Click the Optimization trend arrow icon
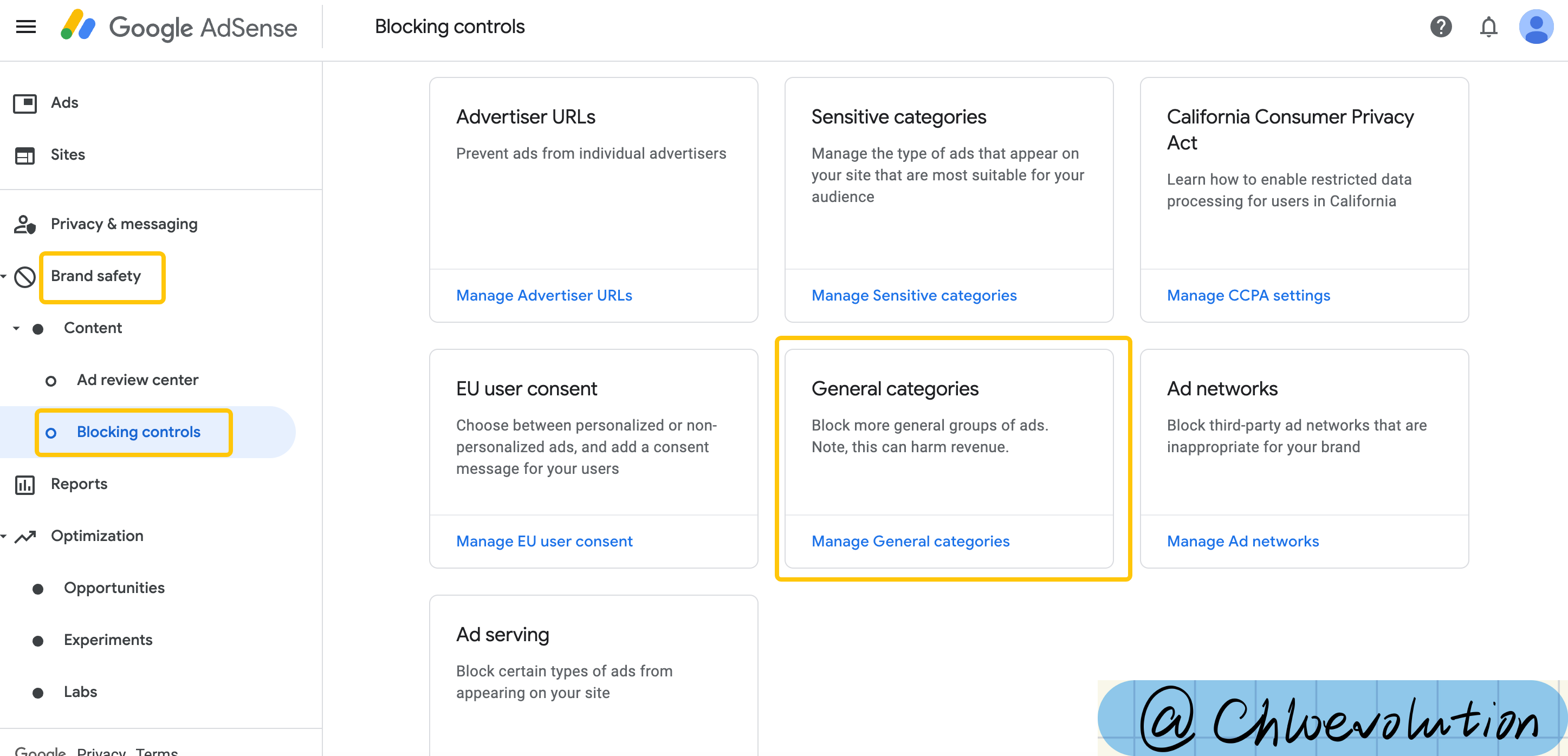 tap(25, 537)
